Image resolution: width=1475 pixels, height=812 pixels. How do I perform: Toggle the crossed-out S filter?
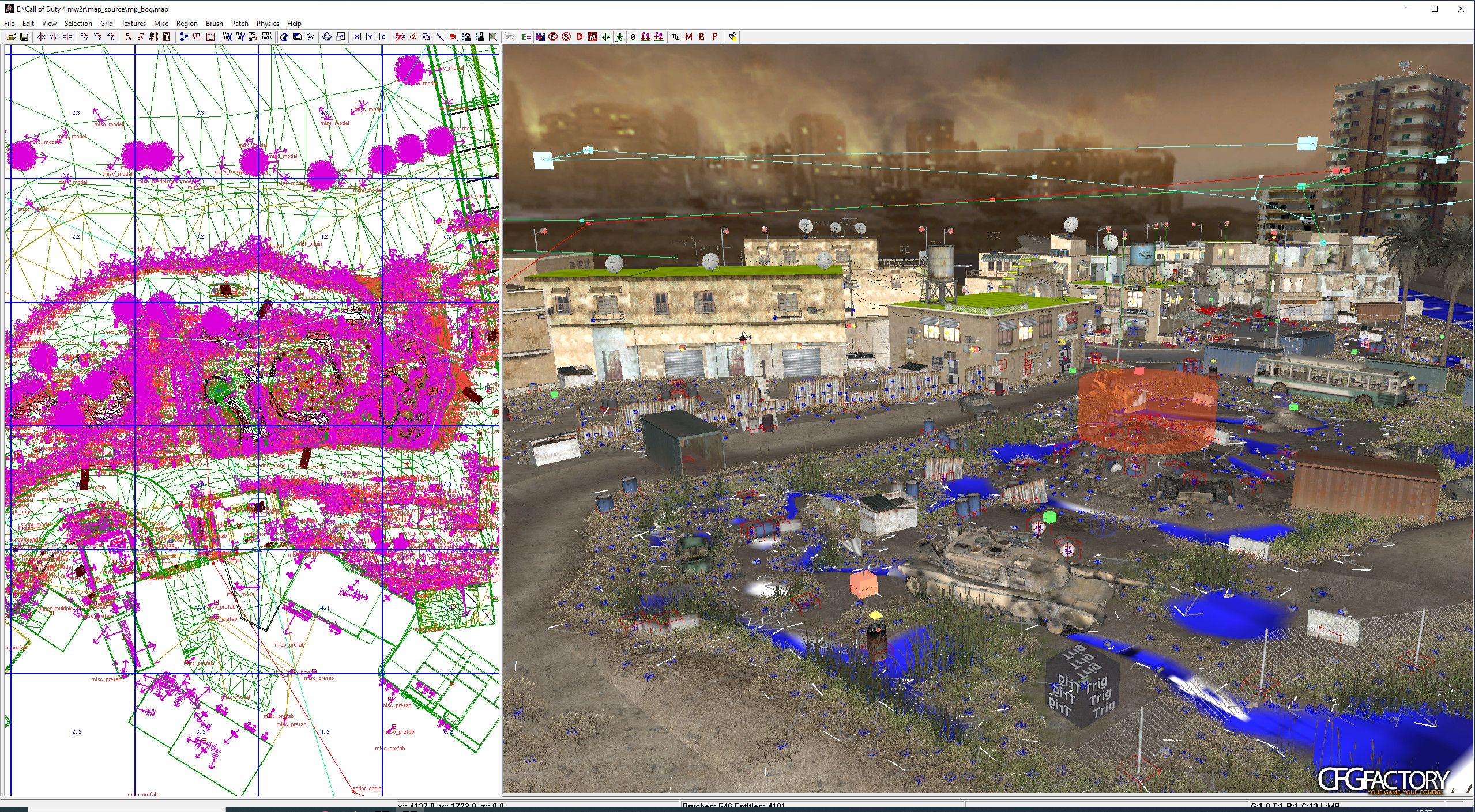566,37
